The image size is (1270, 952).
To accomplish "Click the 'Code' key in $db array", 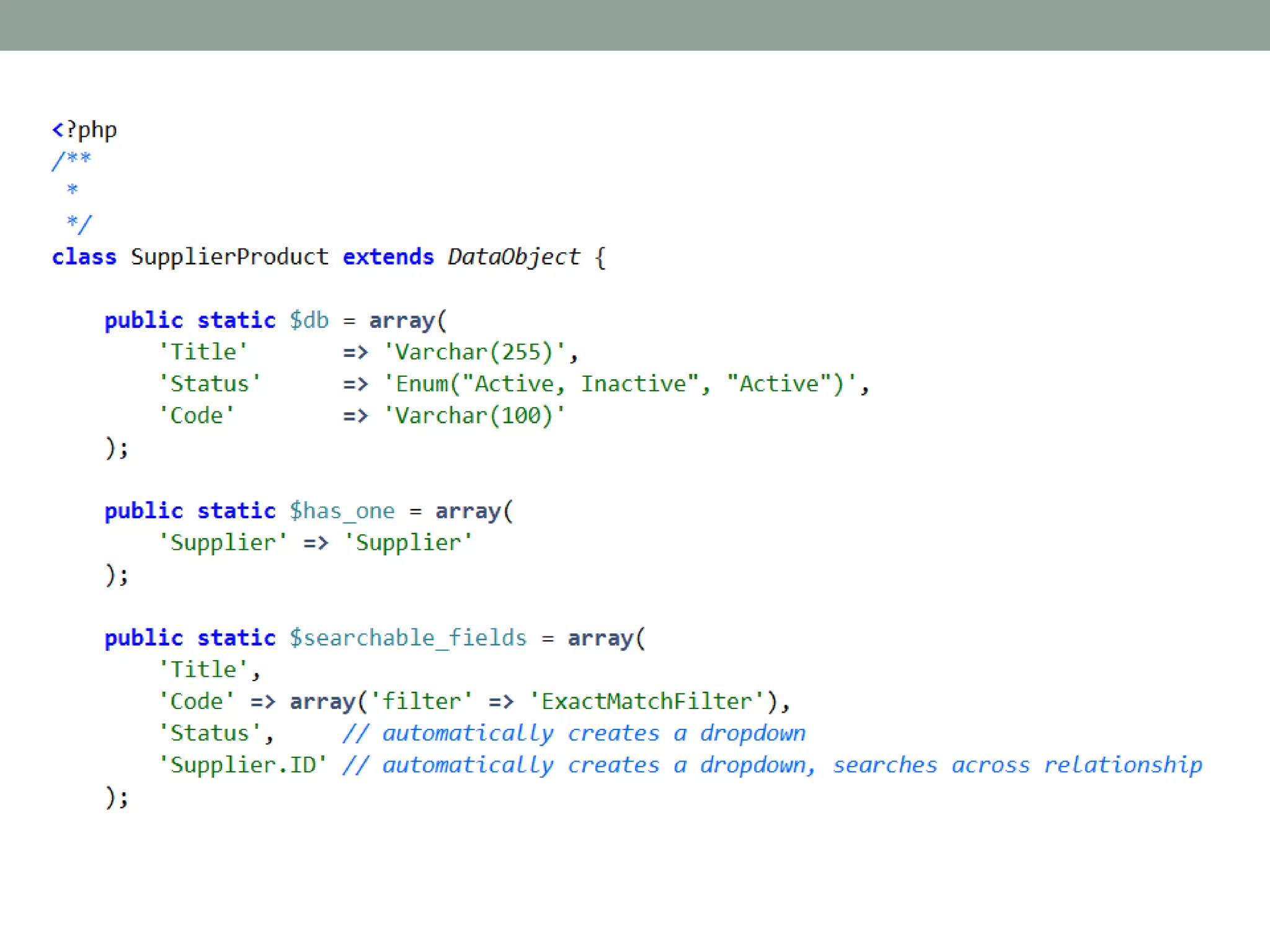I will 197,415.
